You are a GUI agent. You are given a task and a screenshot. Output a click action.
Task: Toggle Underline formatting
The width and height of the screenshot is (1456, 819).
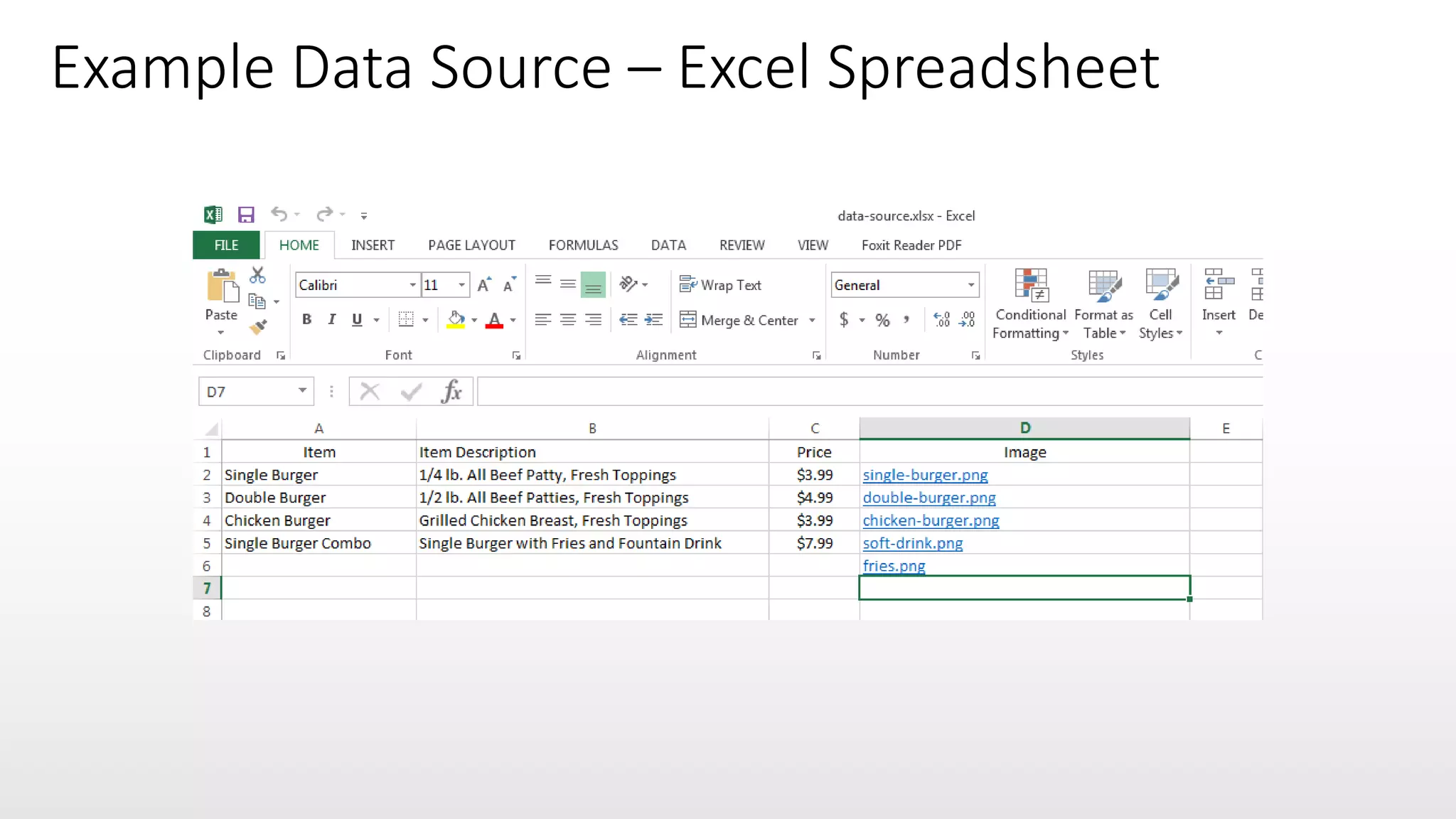[x=357, y=320]
